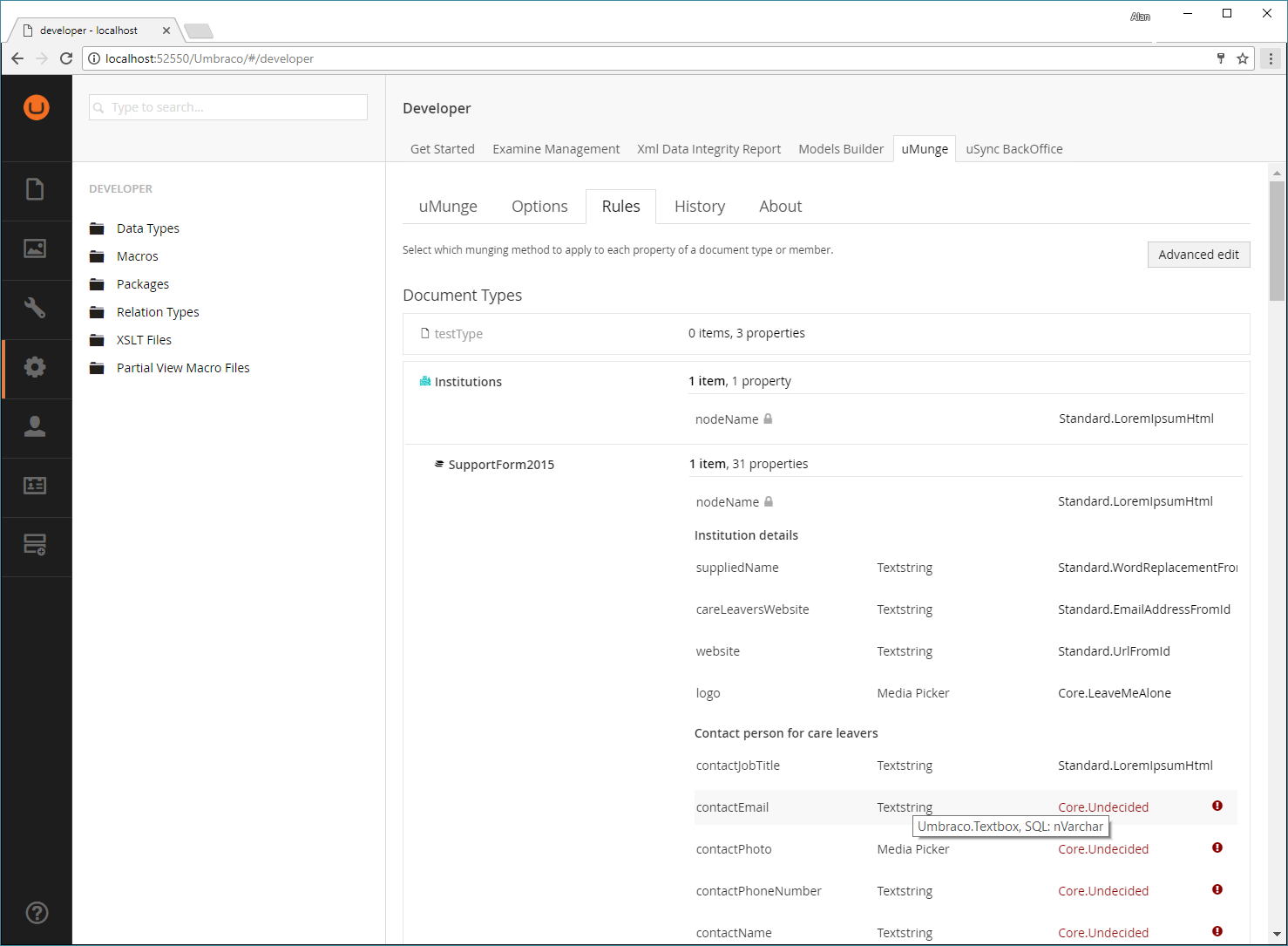Viewport: 1288px width, 946px height.
Task: Open the Help question mark icon
Action: click(37, 913)
